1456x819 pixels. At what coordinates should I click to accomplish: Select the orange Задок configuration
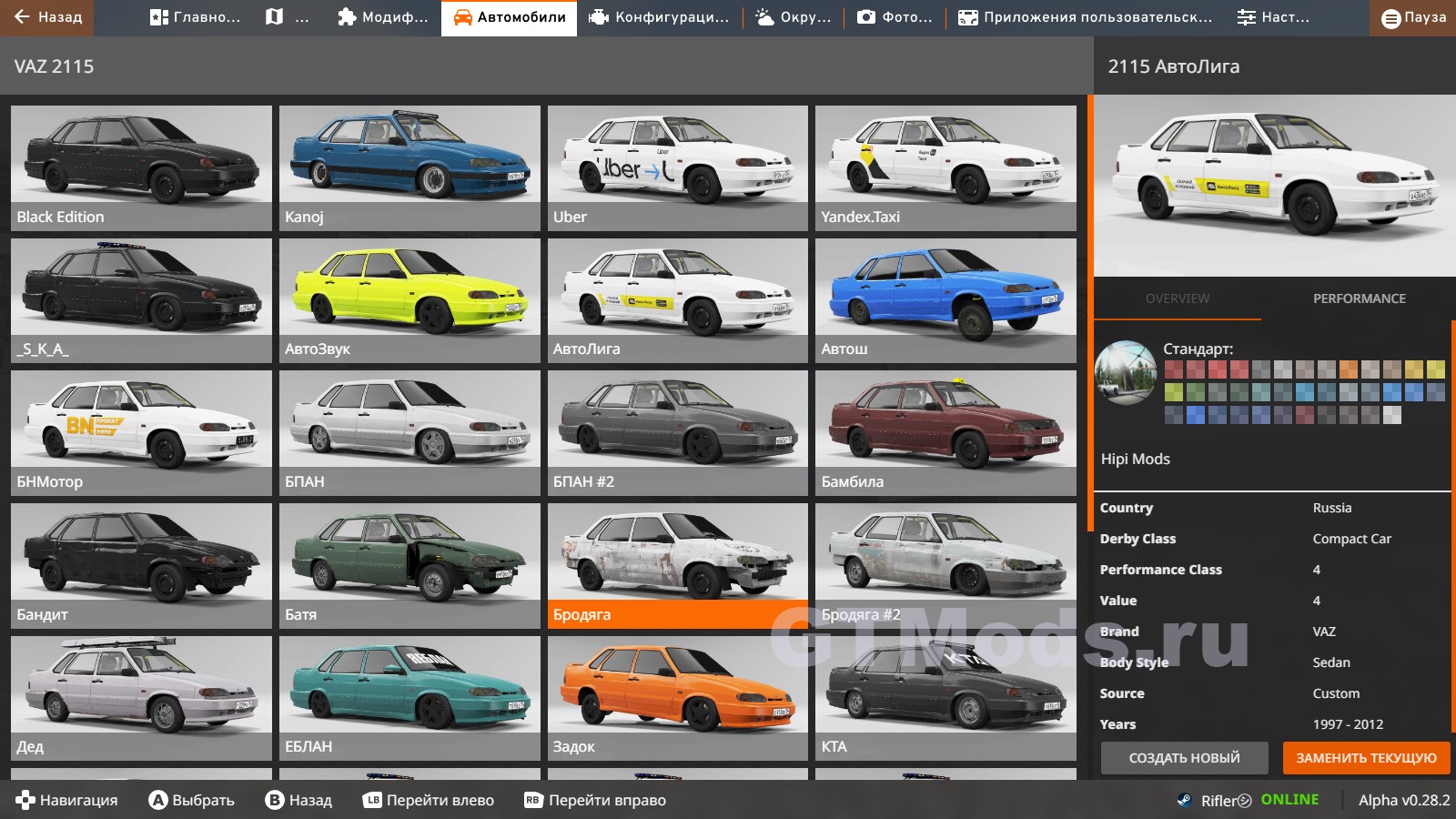pos(678,698)
